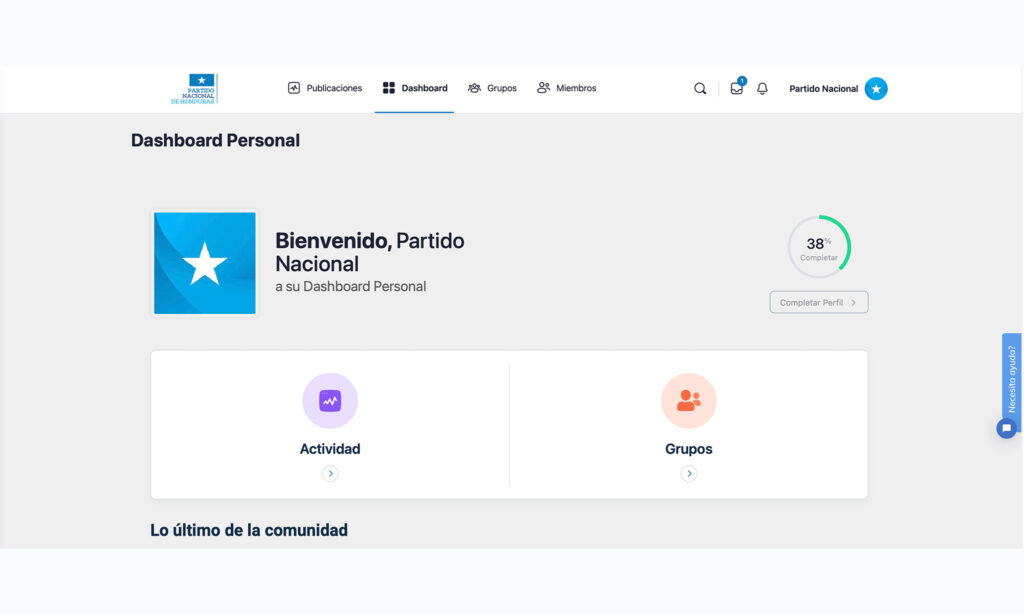
Task: Select the Dashboard tab
Action: coord(415,88)
